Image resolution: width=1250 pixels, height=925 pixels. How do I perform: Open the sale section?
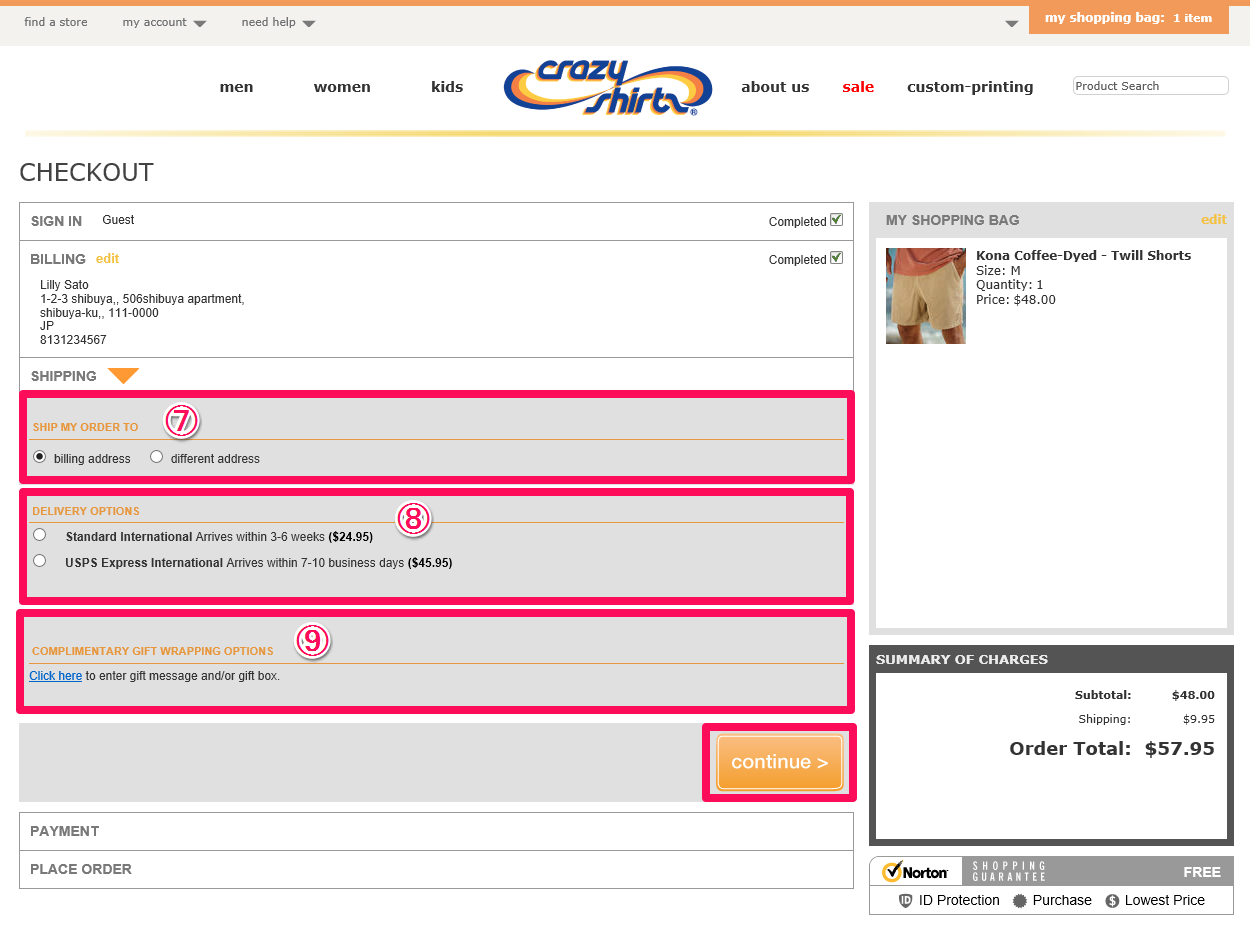click(858, 87)
